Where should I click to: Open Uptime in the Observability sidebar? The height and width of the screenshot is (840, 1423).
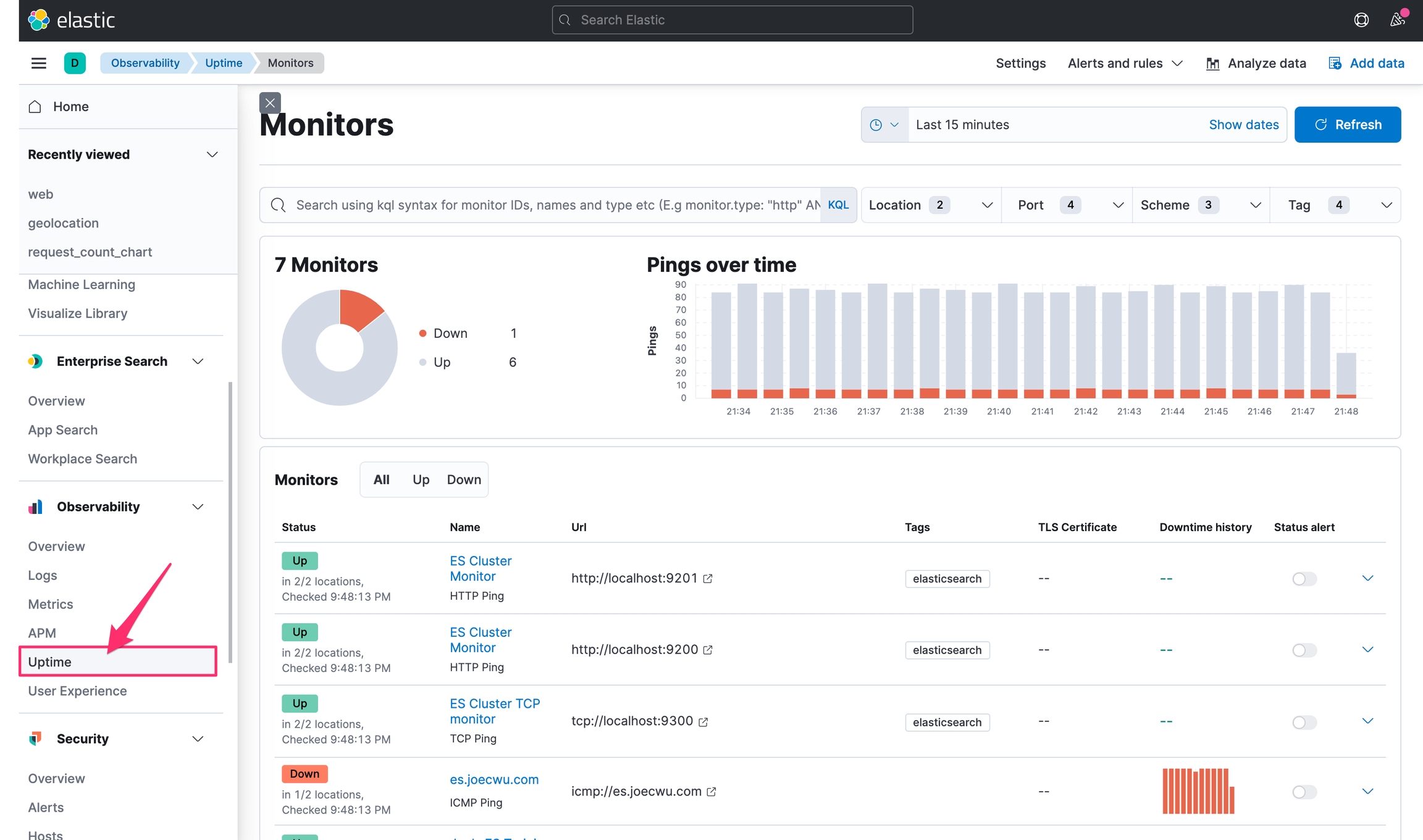[49, 662]
